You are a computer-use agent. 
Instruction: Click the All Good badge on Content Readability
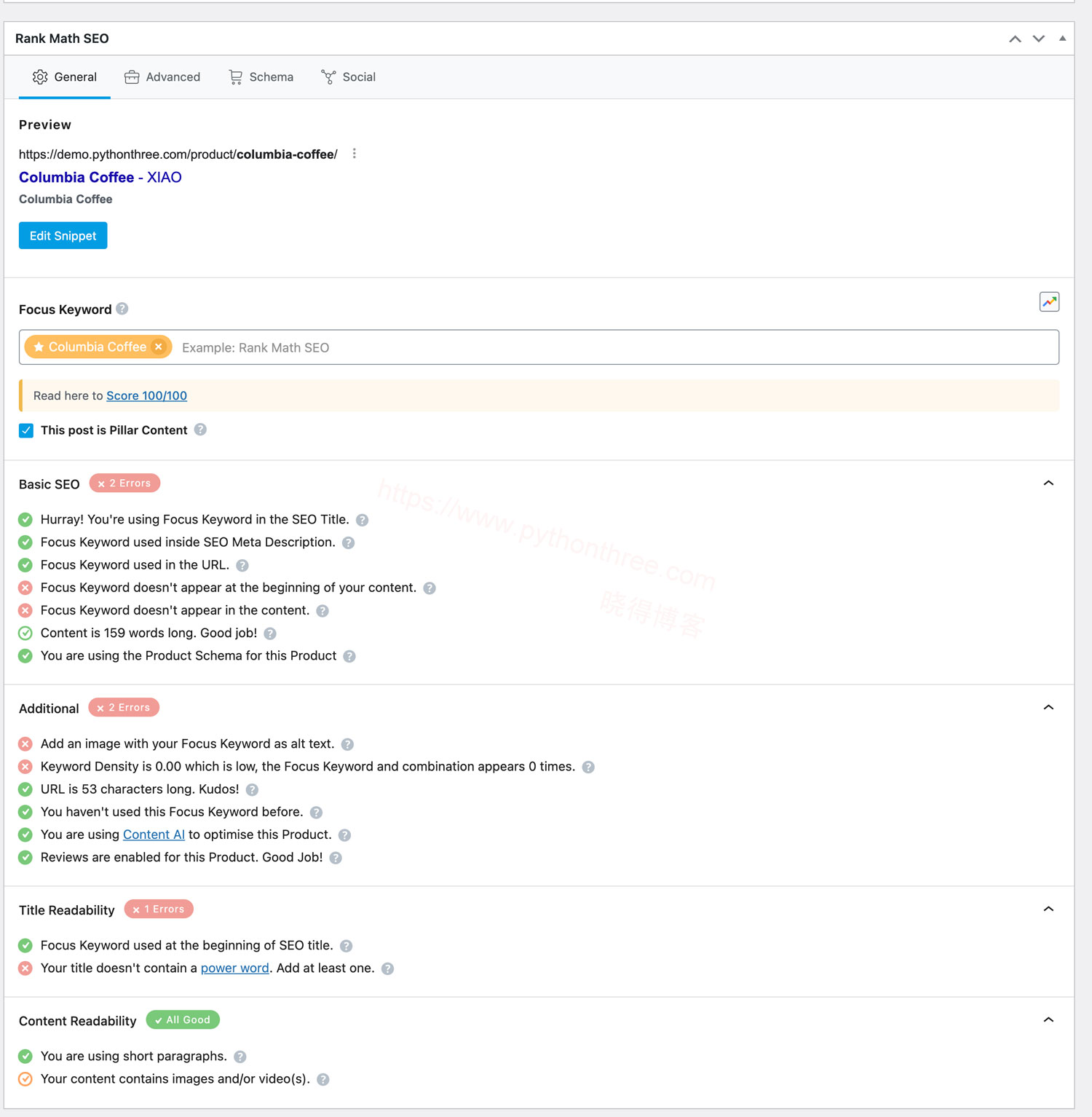point(183,1019)
